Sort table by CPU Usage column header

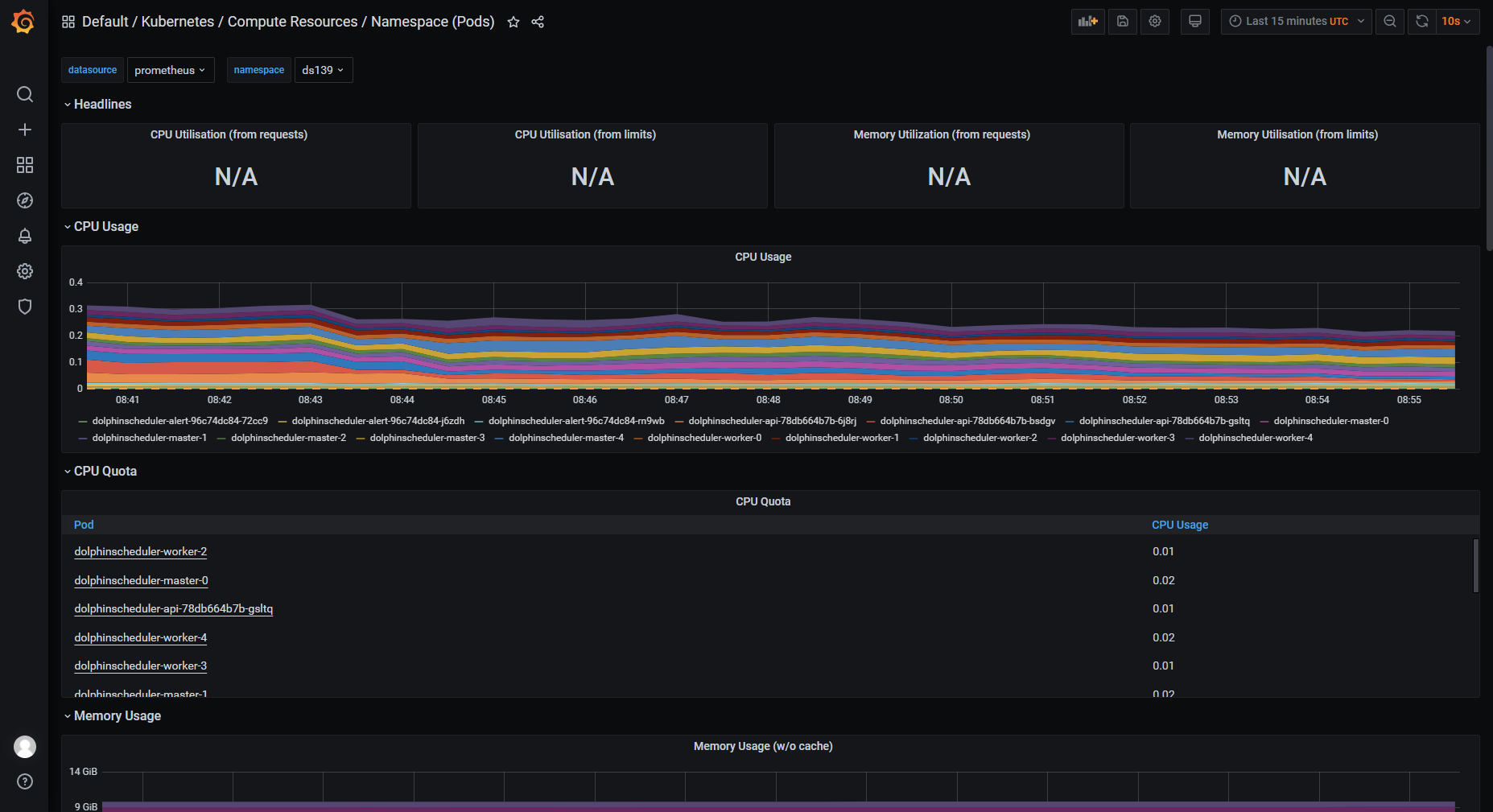[x=1179, y=525]
